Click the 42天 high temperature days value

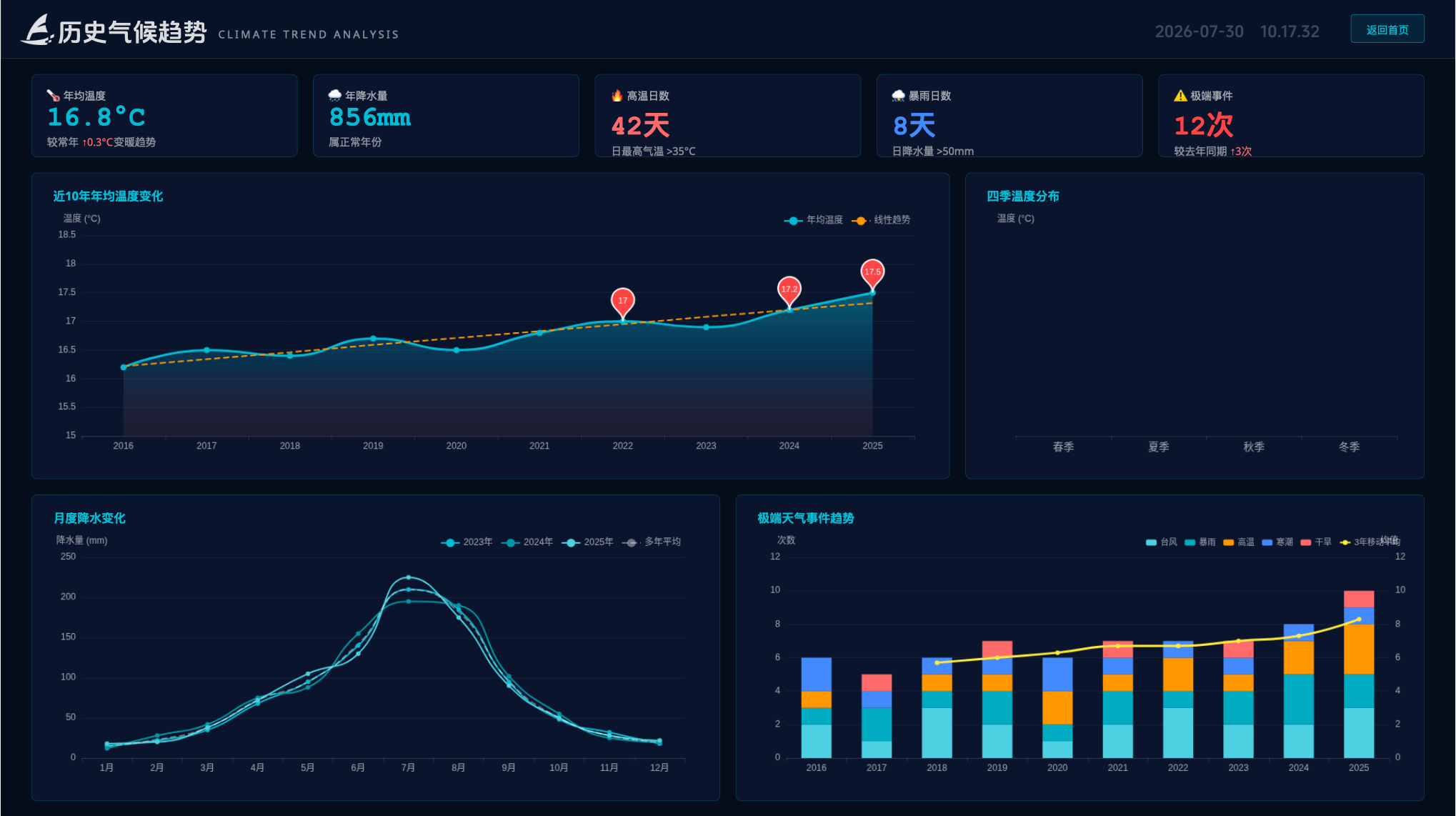tap(641, 126)
